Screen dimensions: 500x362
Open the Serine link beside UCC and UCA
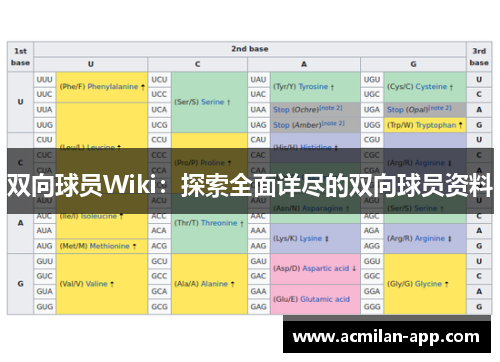(213, 102)
